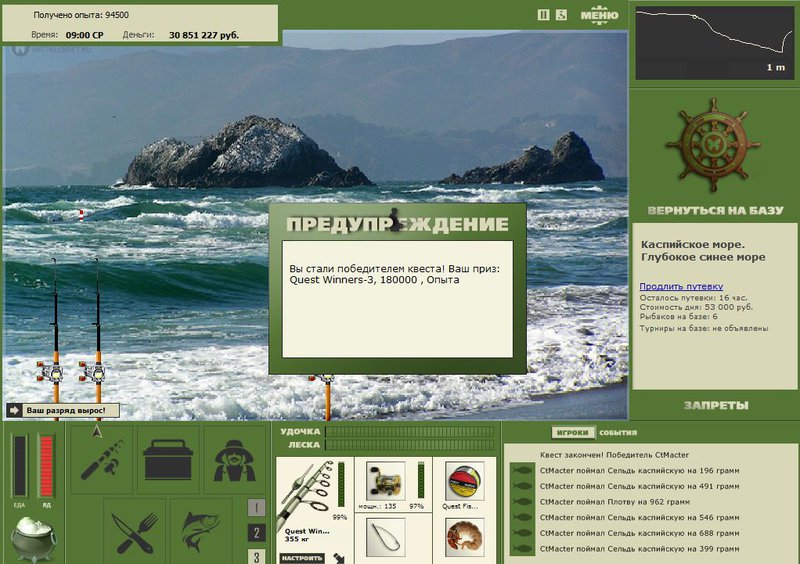This screenshot has width=800, height=564.
Task: Click the S icon beside pause
Action: pos(561,15)
